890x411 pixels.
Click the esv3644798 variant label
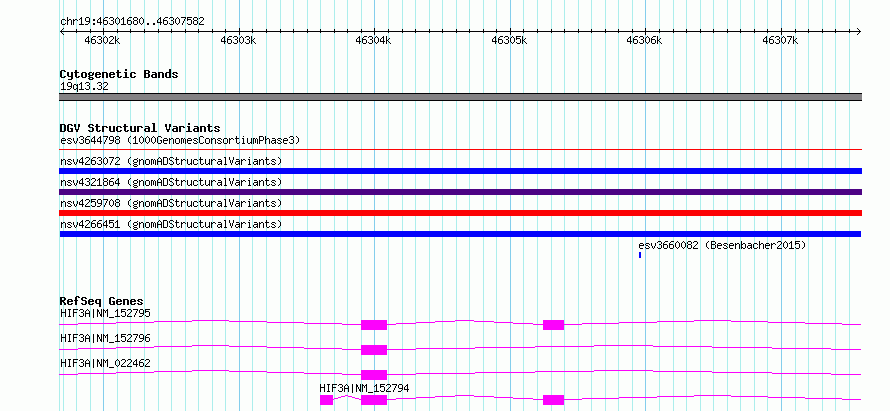click(180, 140)
